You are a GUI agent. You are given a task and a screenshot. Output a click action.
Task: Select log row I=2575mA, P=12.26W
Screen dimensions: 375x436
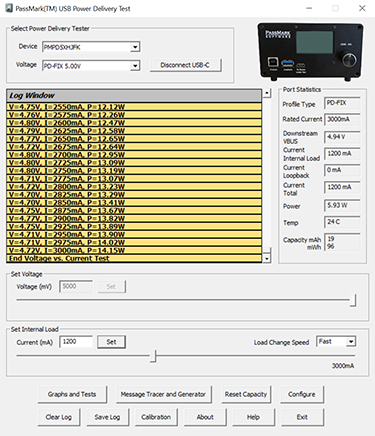[x=134, y=115]
